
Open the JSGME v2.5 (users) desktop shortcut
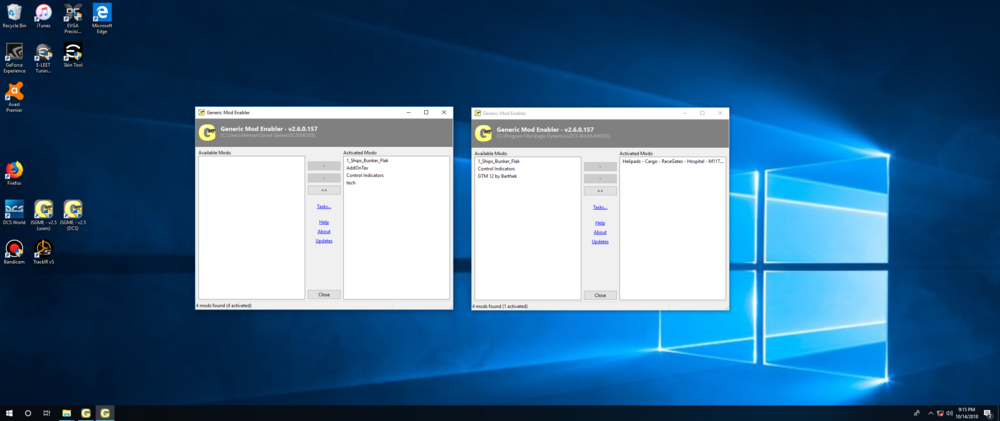pos(43,209)
